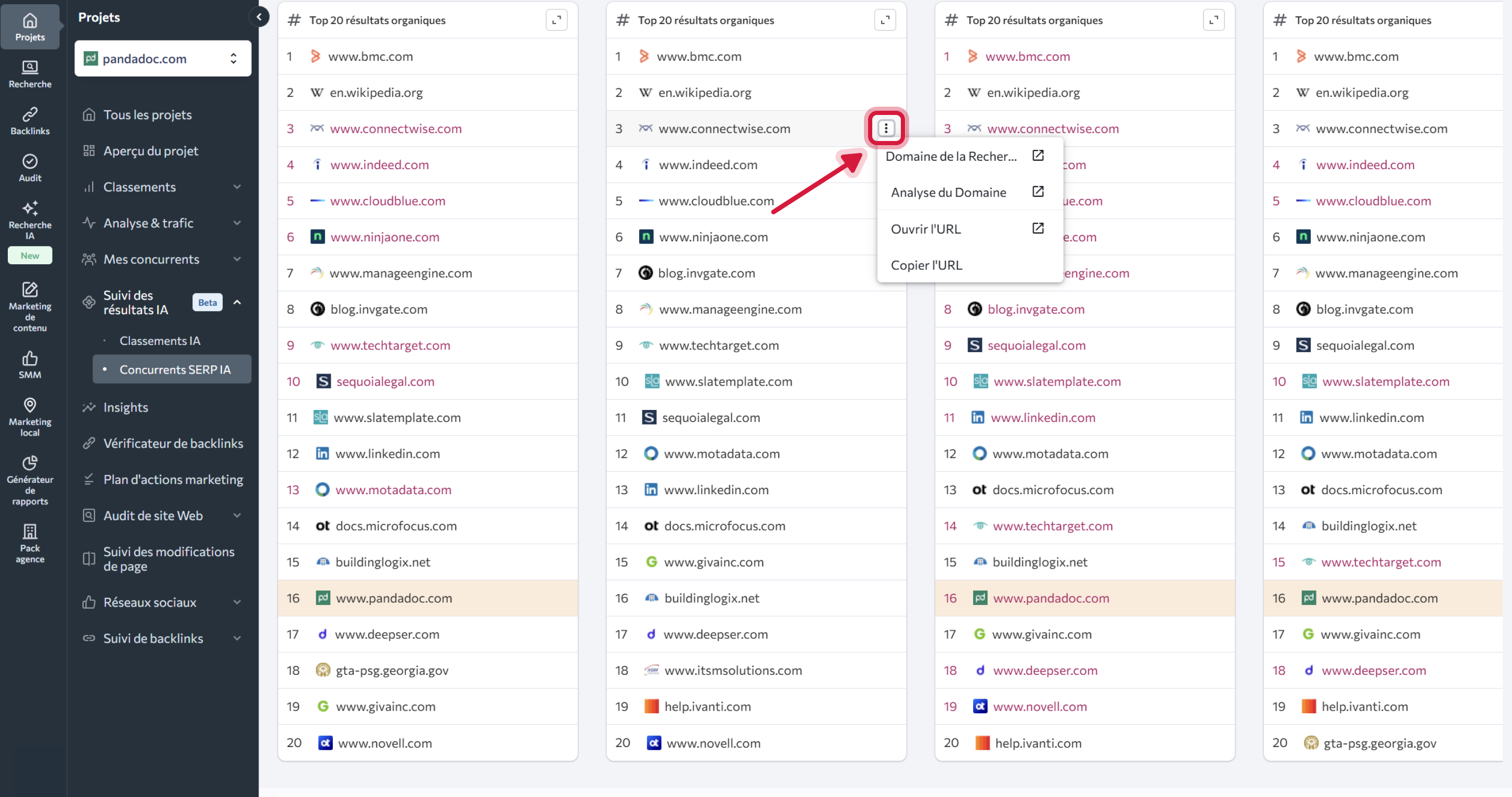Viewport: 1512px width, 797px height.
Task: Select Domaine de la Recherche menu entry
Action: (970, 156)
